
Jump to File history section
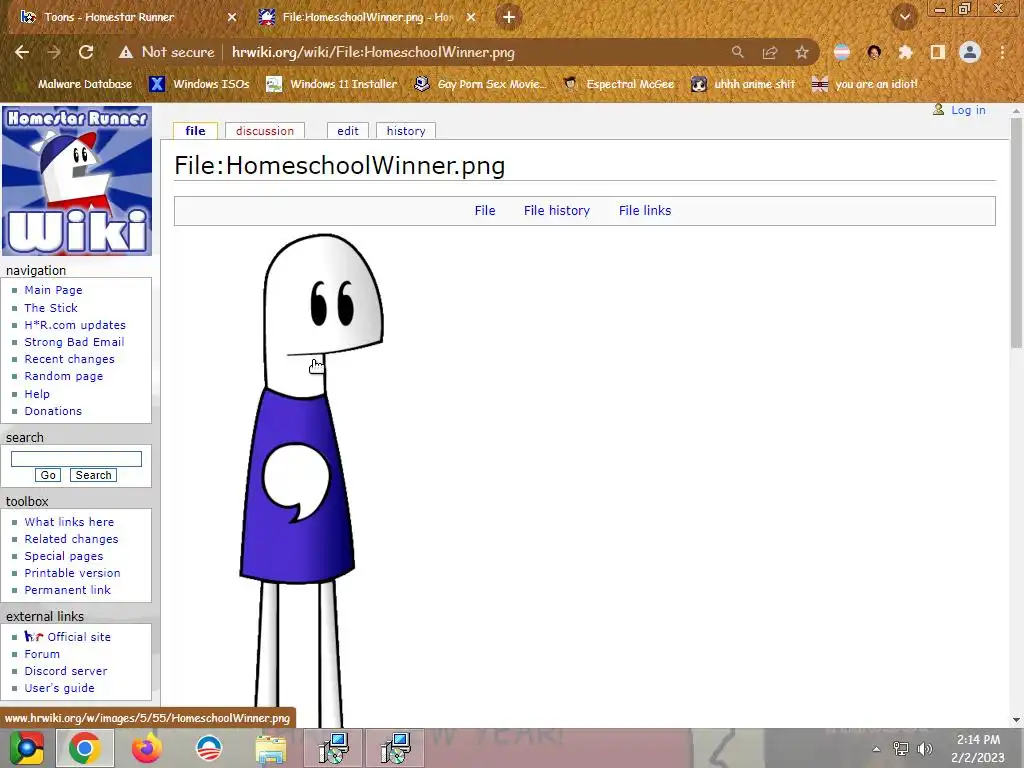click(556, 210)
